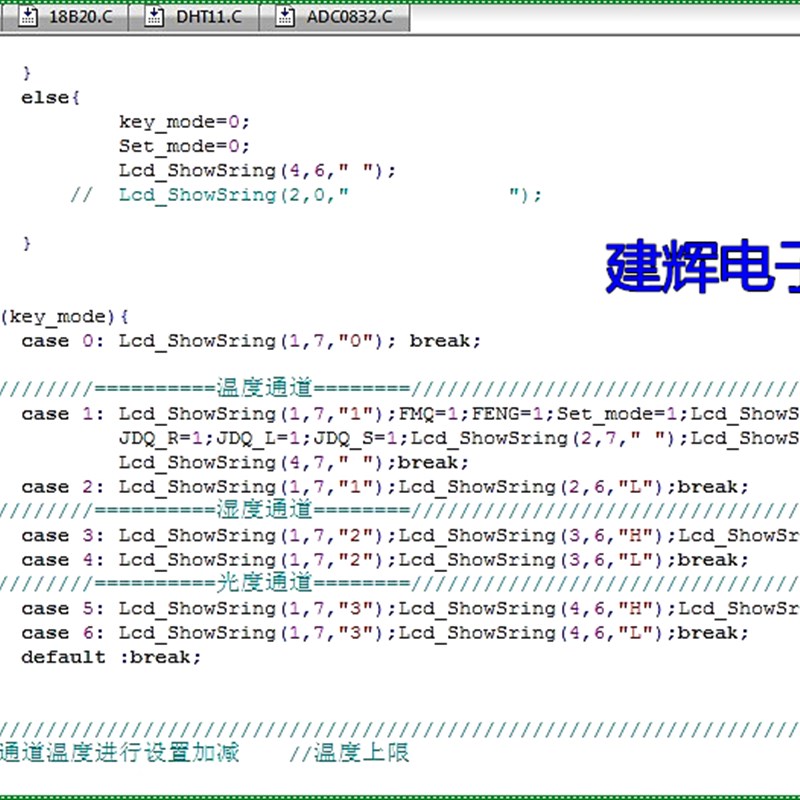Click the case 2: line
The height and width of the screenshot is (800, 800).
(x=385, y=487)
